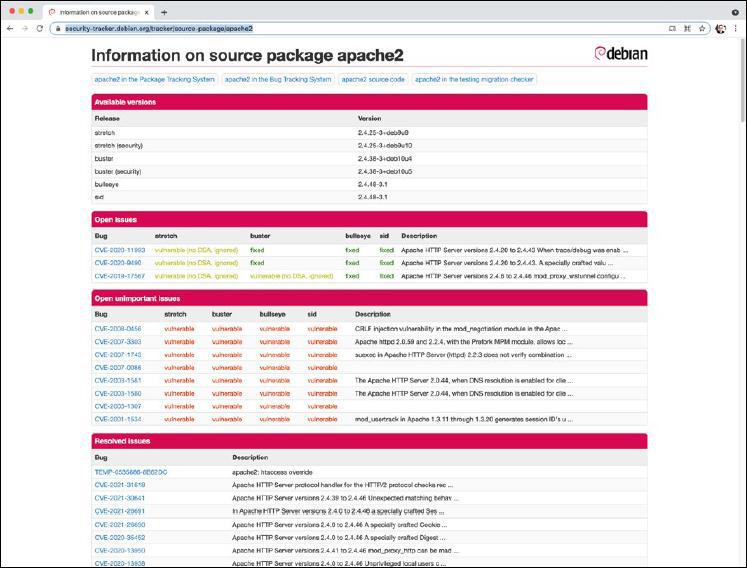Open the browser three-dot menu
747x568 pixels.
pyautogui.click(x=736, y=29)
